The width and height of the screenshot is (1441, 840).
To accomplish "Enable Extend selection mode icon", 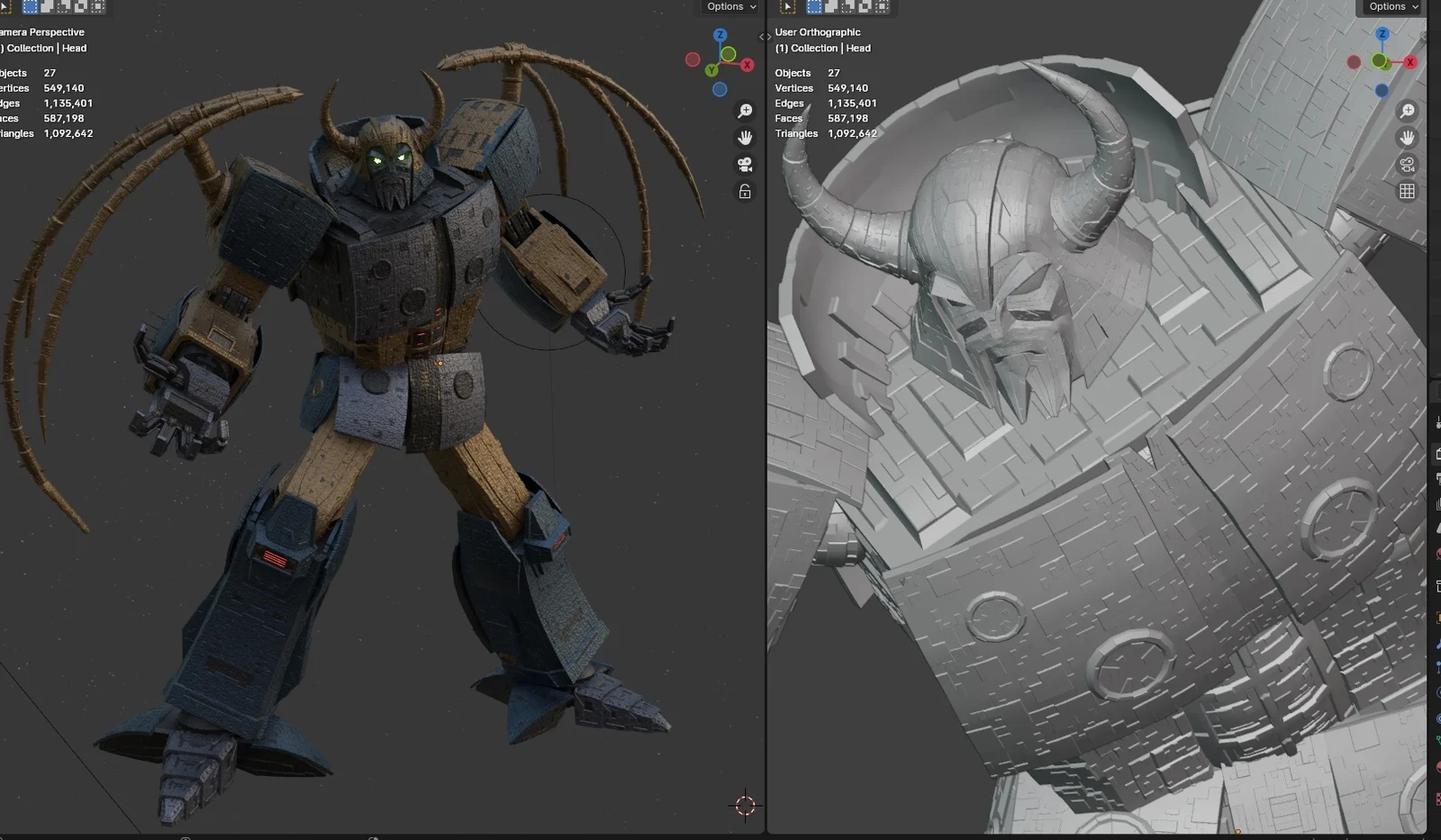I will [x=46, y=7].
